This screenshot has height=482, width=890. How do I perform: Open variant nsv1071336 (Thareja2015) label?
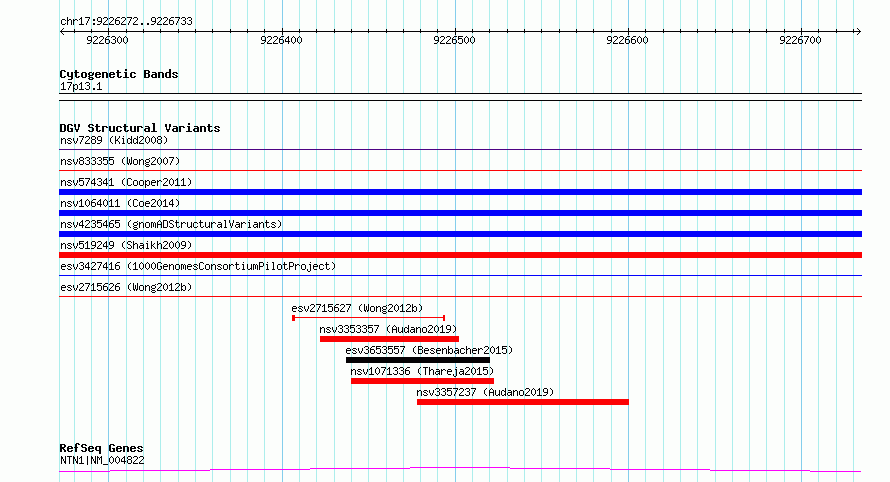coord(422,371)
